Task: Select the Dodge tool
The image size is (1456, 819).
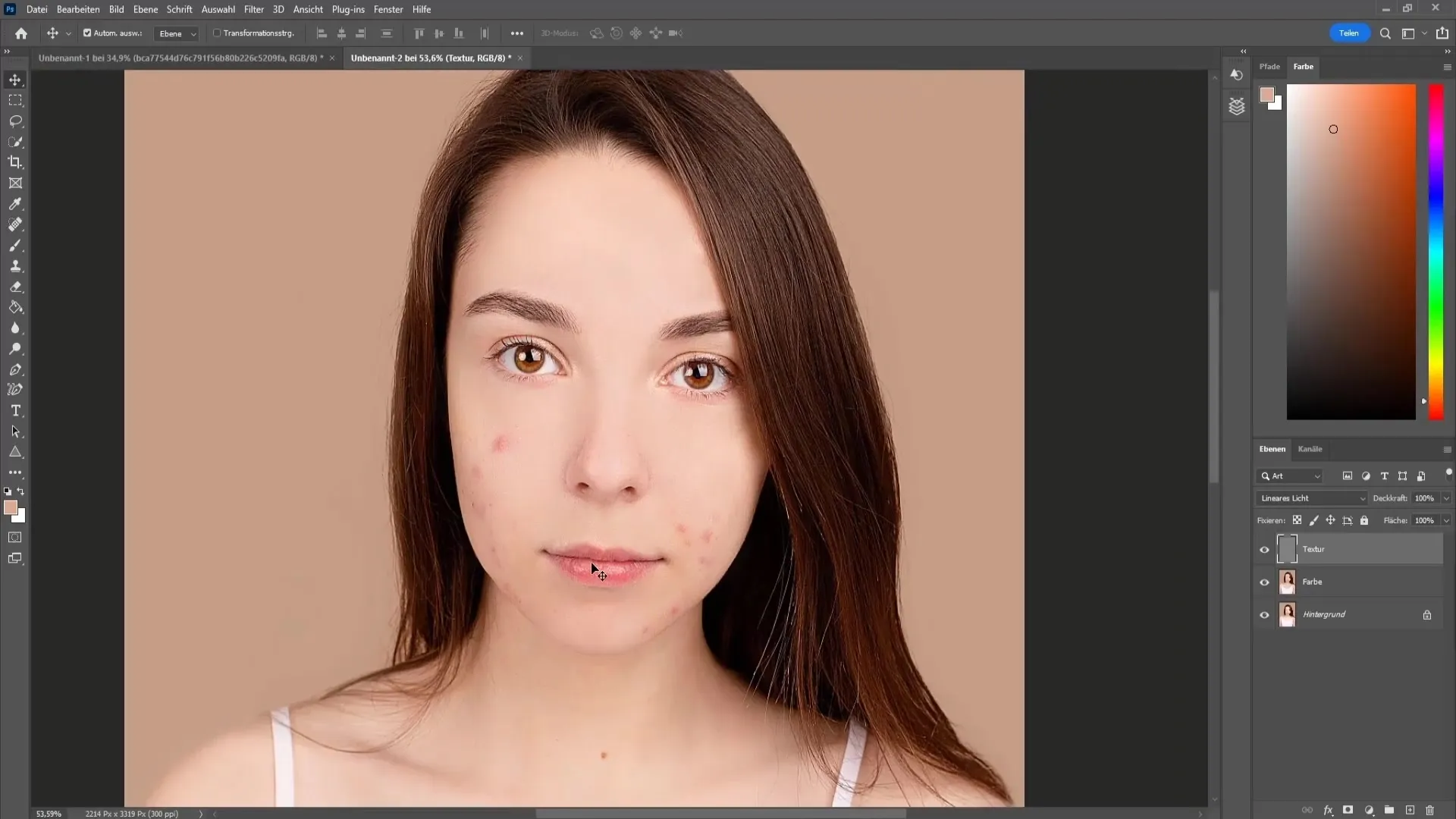Action: (15, 349)
